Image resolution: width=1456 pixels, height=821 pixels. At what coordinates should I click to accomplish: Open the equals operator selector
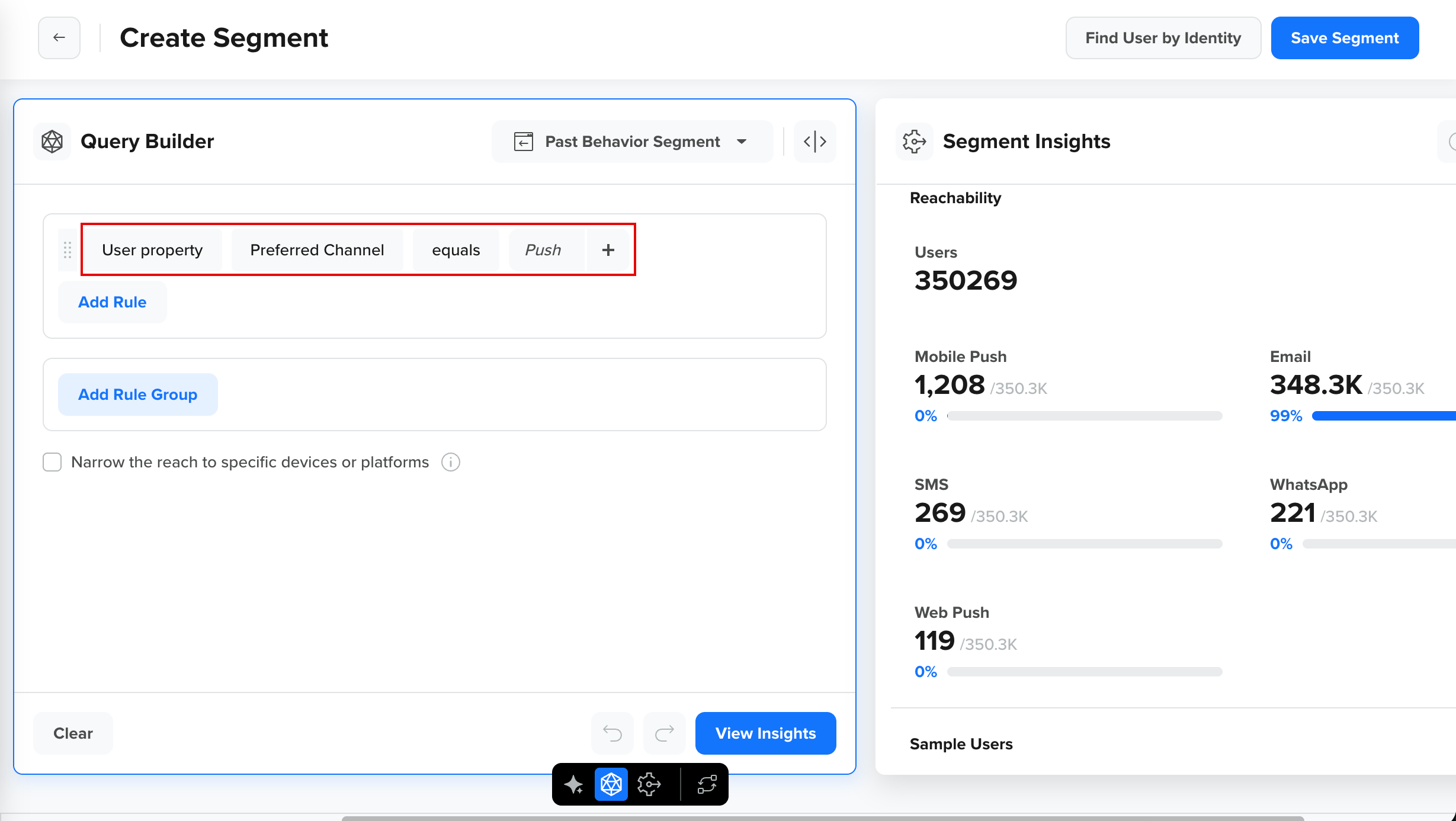point(456,249)
